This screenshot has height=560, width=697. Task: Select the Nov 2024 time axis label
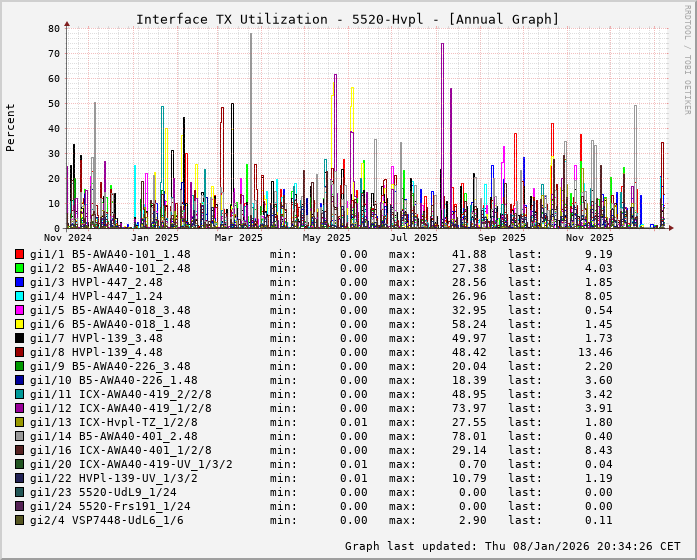coord(67,238)
